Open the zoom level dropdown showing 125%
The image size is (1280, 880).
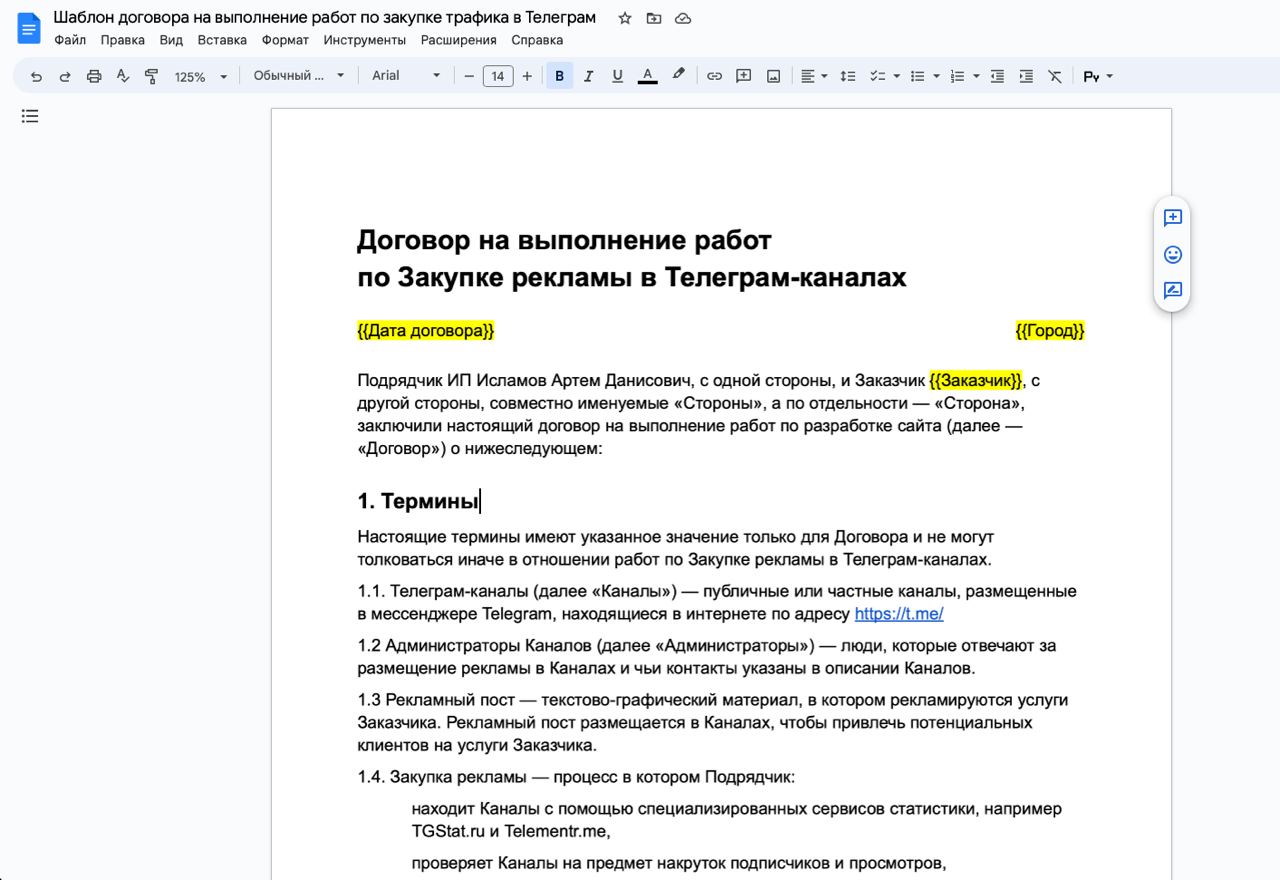tap(201, 76)
